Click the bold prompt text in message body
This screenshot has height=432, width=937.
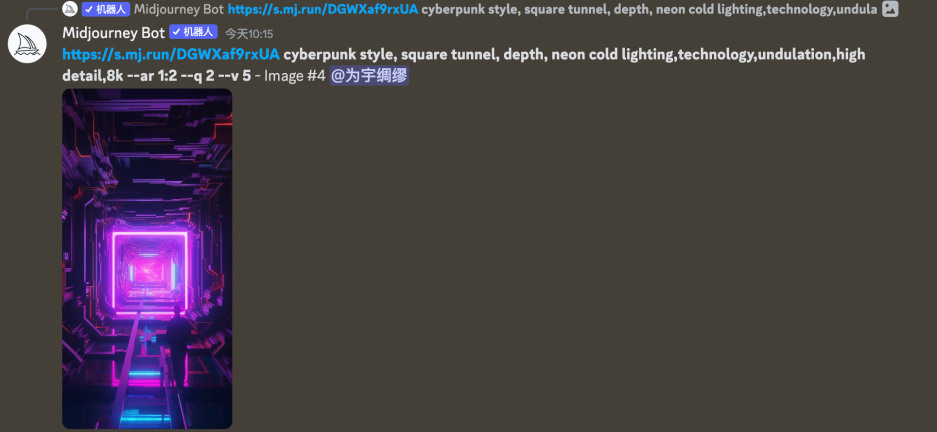click(x=463, y=65)
